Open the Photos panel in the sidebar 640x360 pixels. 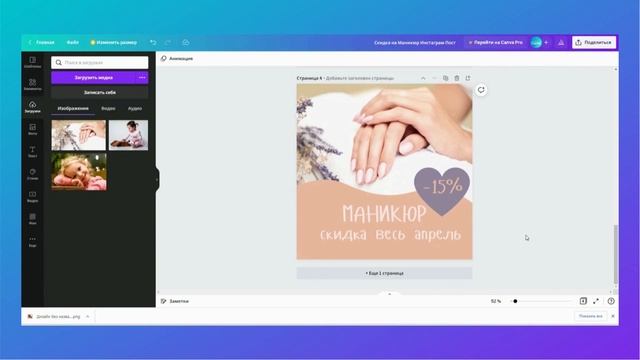pos(33,129)
